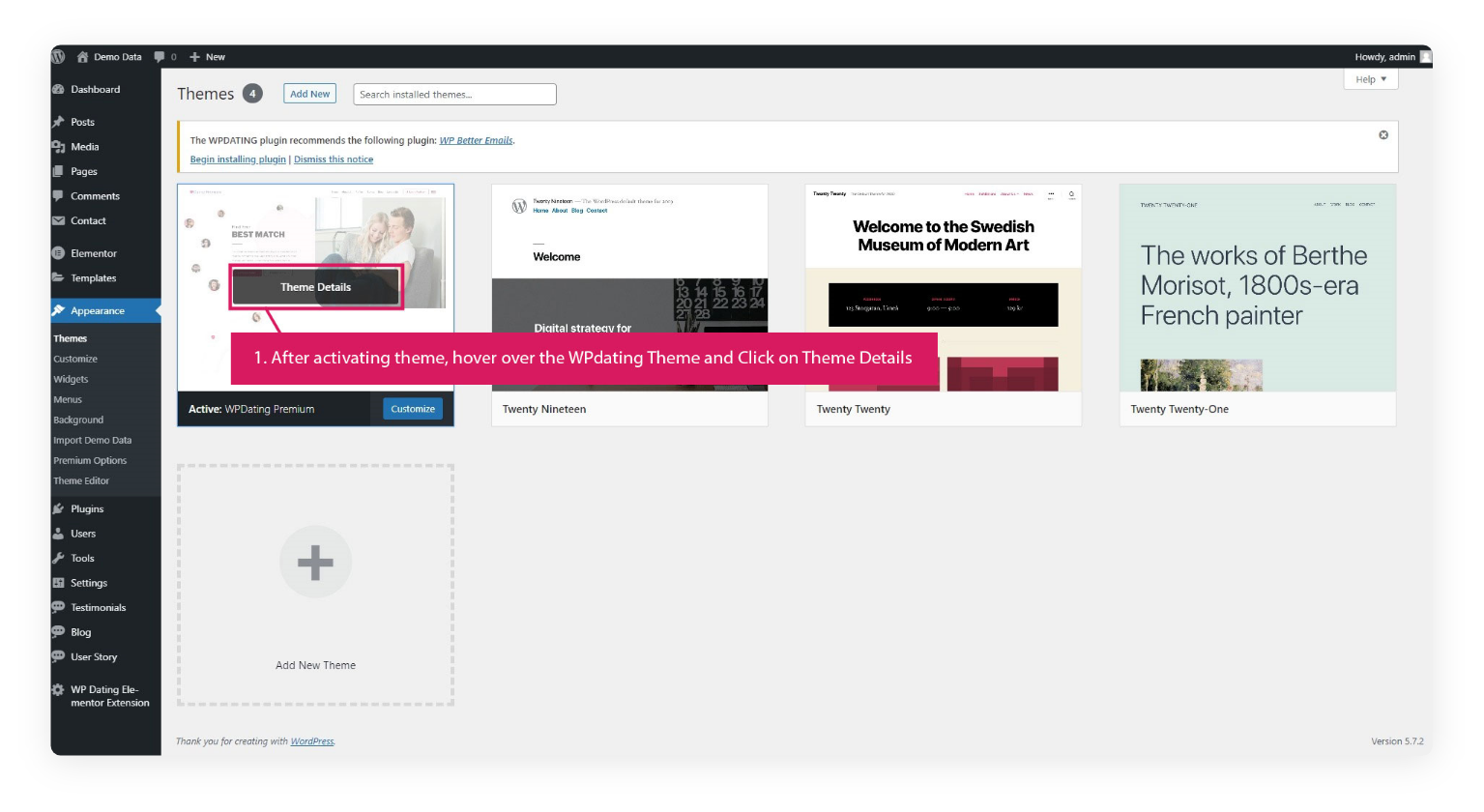The width and height of the screenshot is (1484, 812).
Task: Click the Settings icon in sidebar
Action: pos(58,583)
